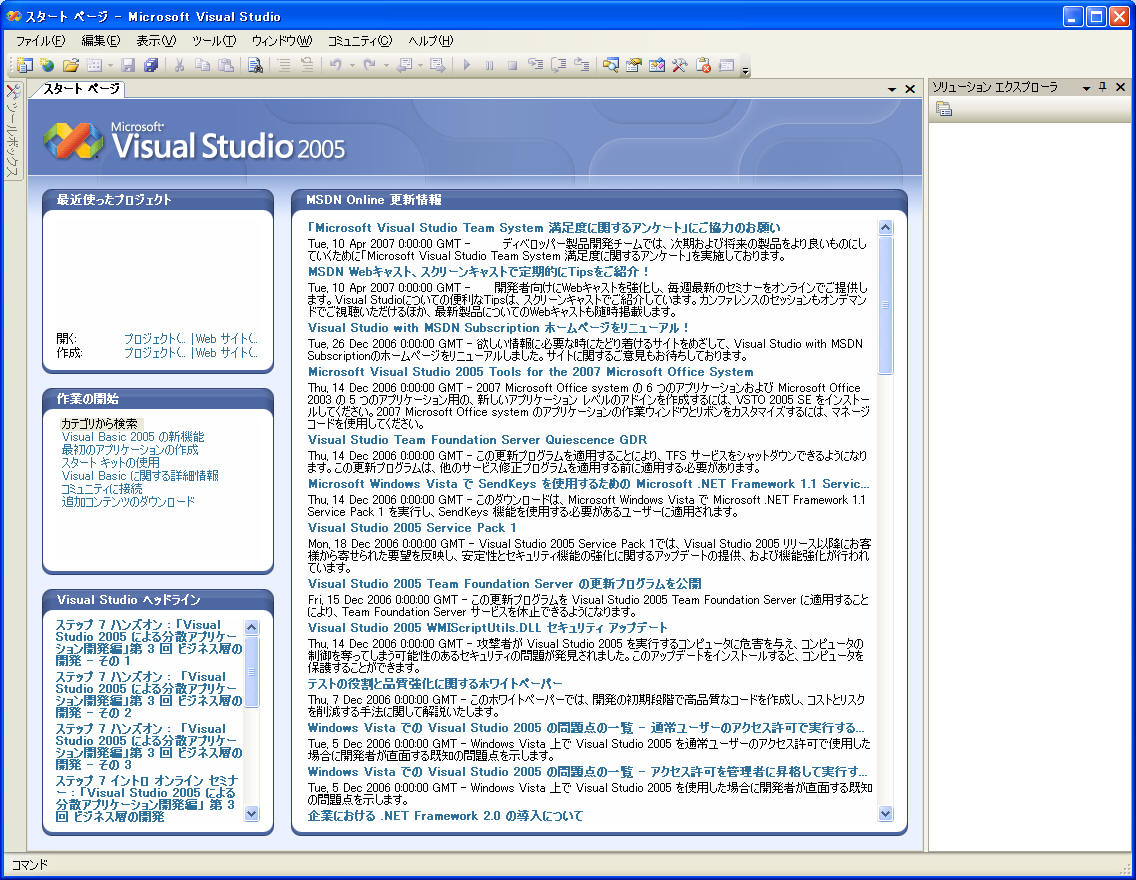Open the 表示(V) menu

tap(156, 41)
